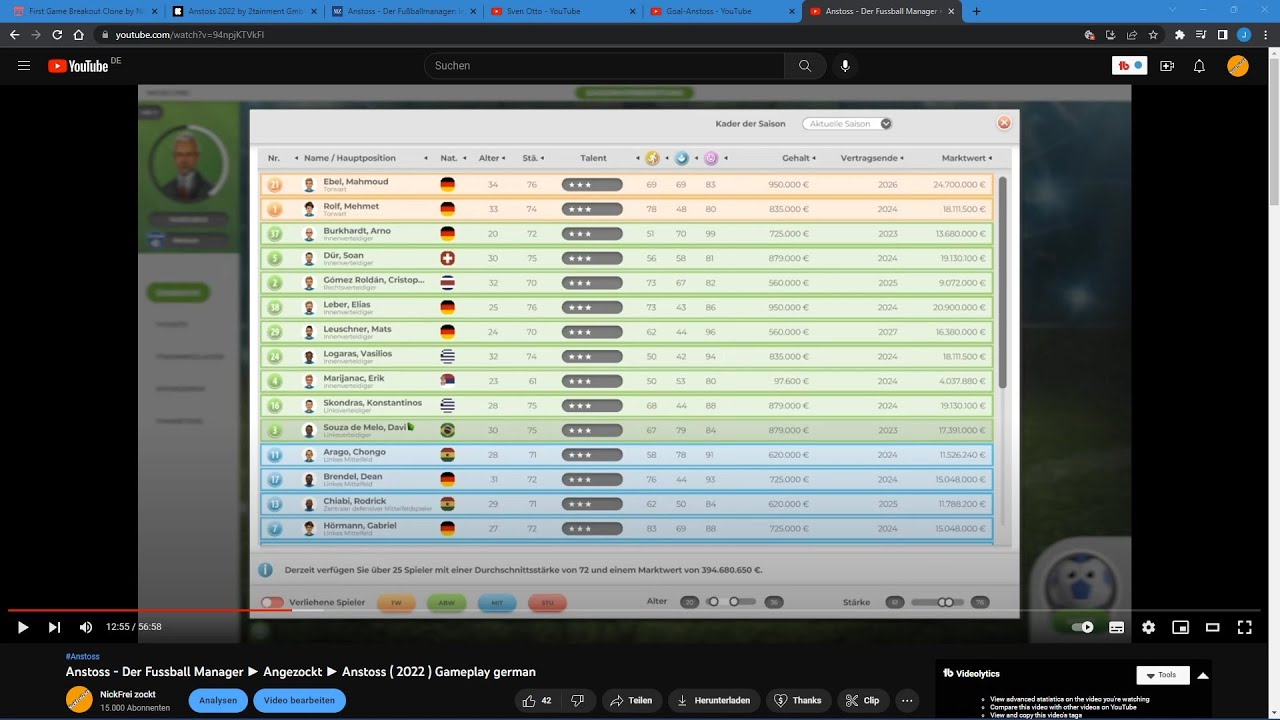Go back in browser history

tap(14, 34)
